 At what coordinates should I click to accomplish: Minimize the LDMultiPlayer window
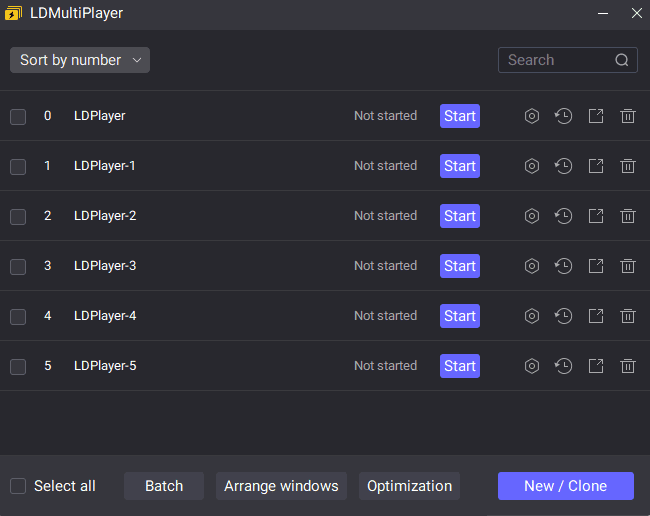click(603, 13)
